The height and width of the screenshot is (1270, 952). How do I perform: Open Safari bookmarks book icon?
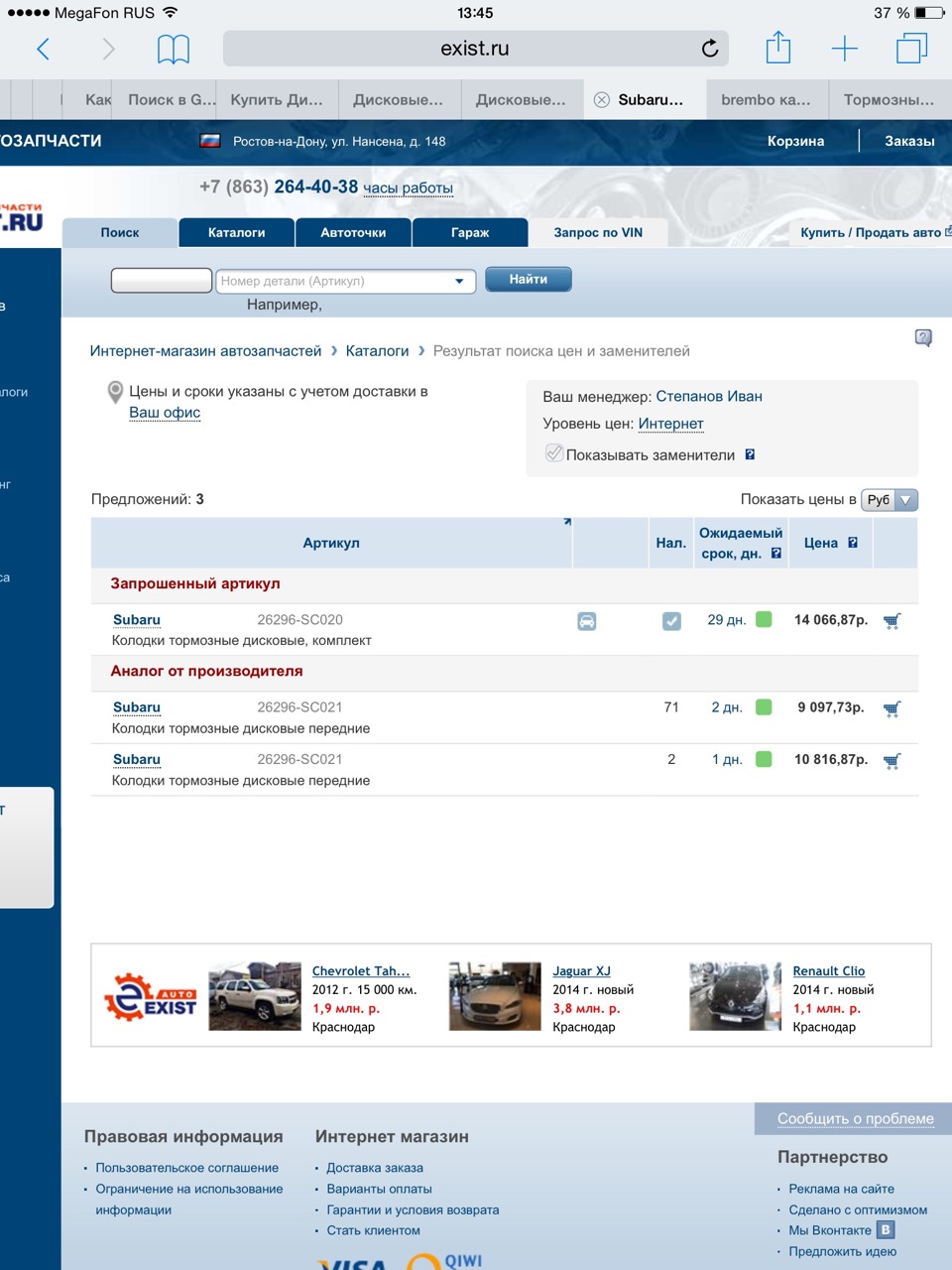174,49
